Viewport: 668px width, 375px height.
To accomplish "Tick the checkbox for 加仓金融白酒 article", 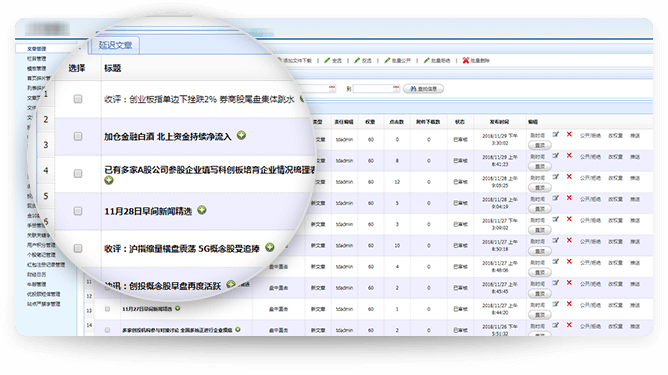I will [x=78, y=136].
